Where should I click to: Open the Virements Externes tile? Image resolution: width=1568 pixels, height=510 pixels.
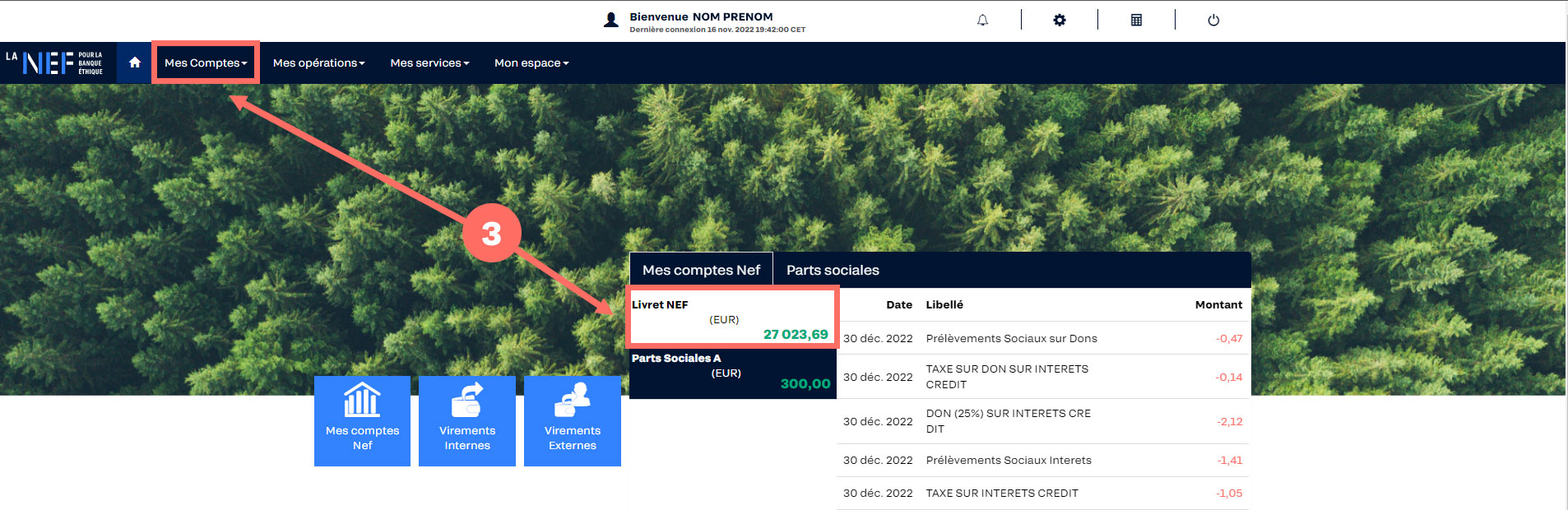tap(573, 421)
